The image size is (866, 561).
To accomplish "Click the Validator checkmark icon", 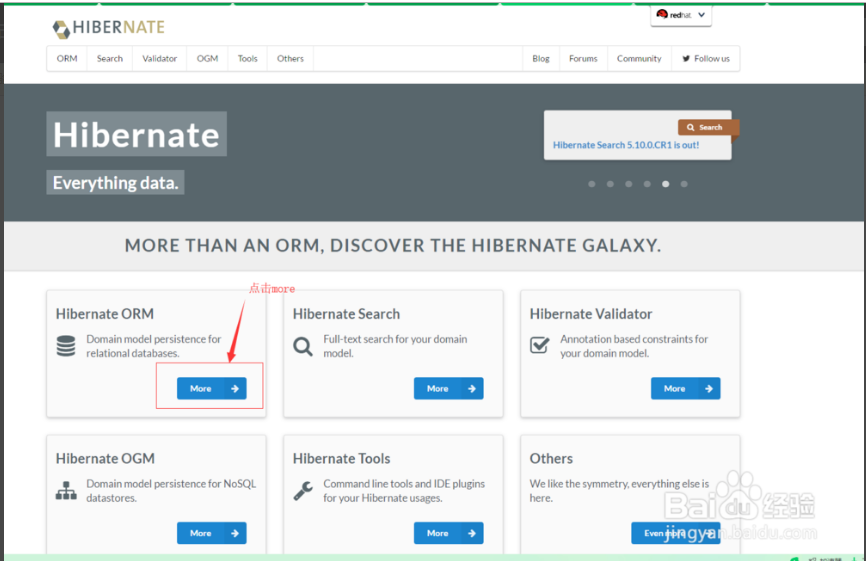I will click(540, 345).
